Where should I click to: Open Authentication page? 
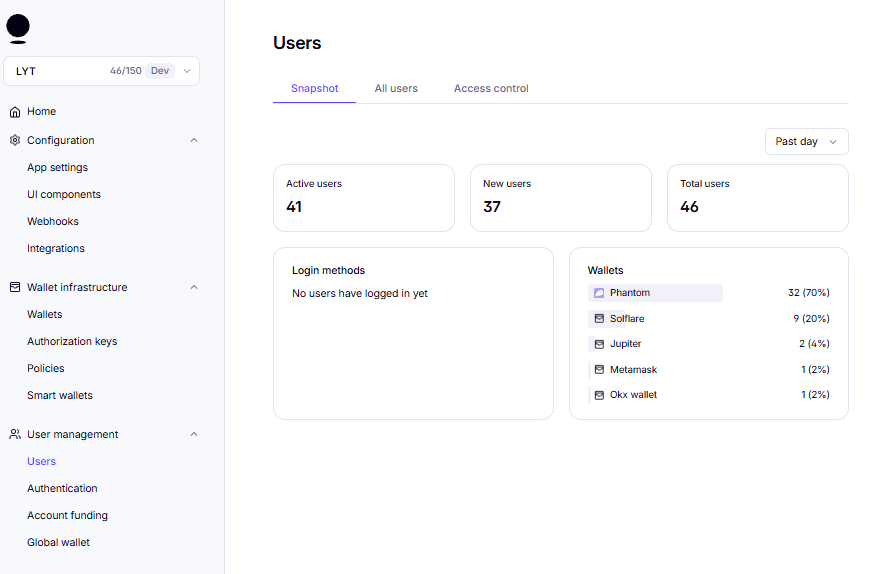click(62, 488)
